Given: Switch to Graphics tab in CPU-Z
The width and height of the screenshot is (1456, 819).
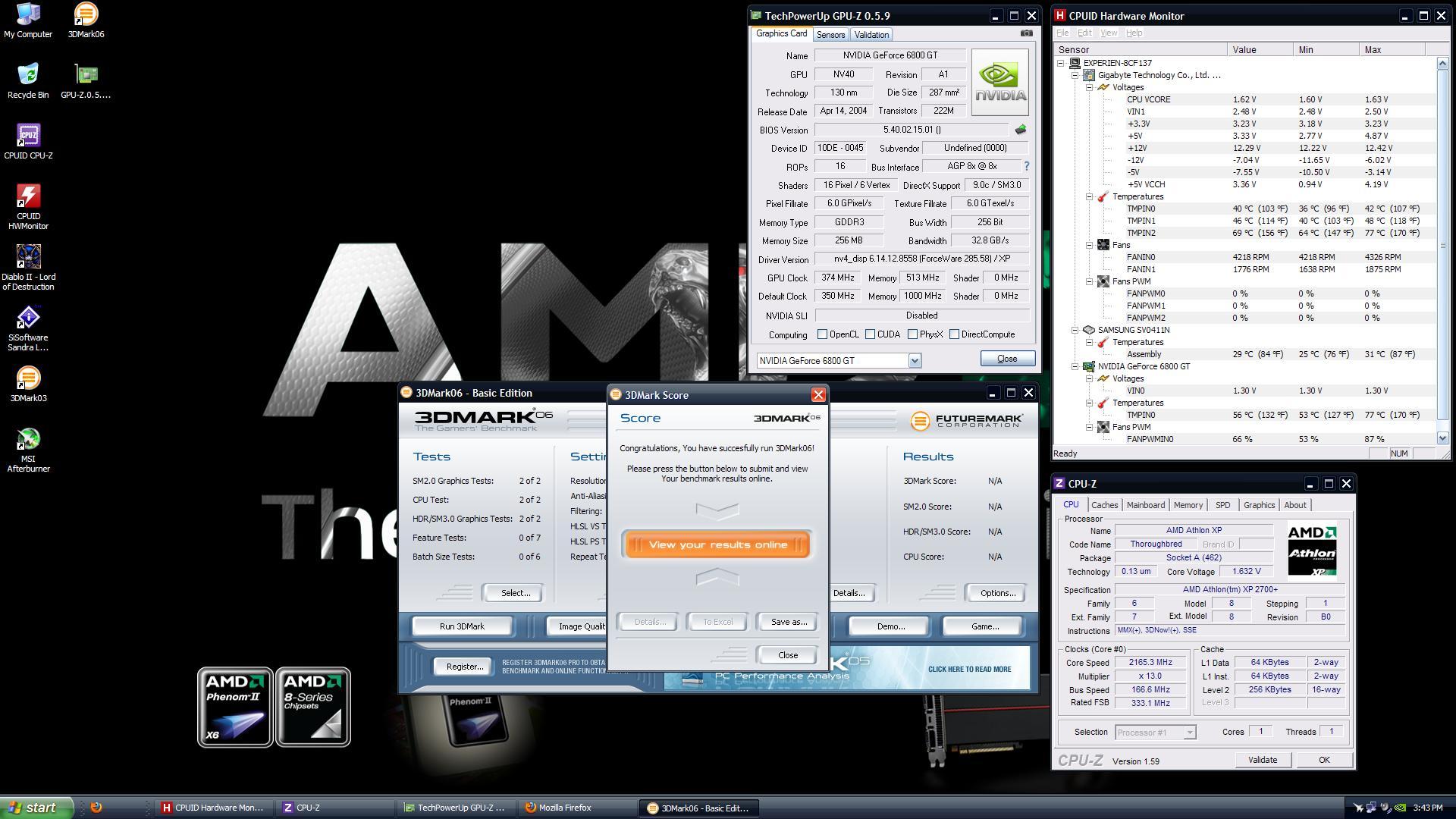Looking at the screenshot, I should click(1259, 505).
